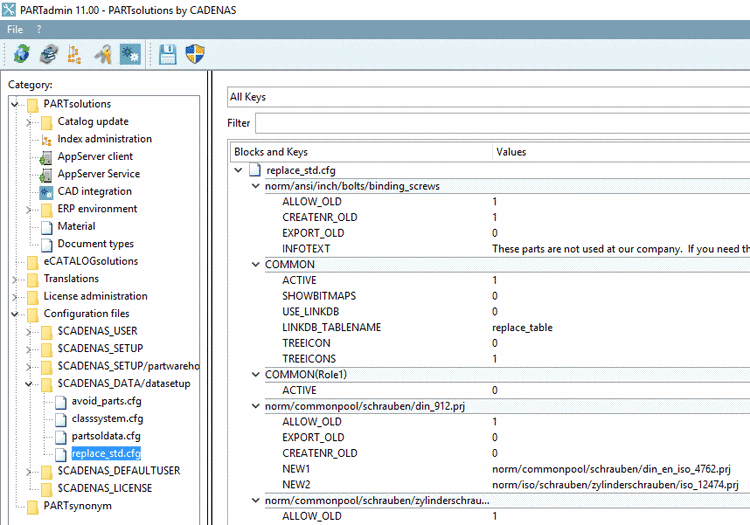Open the File menu
Viewport: 750px width, 525px height.
click(x=15, y=29)
